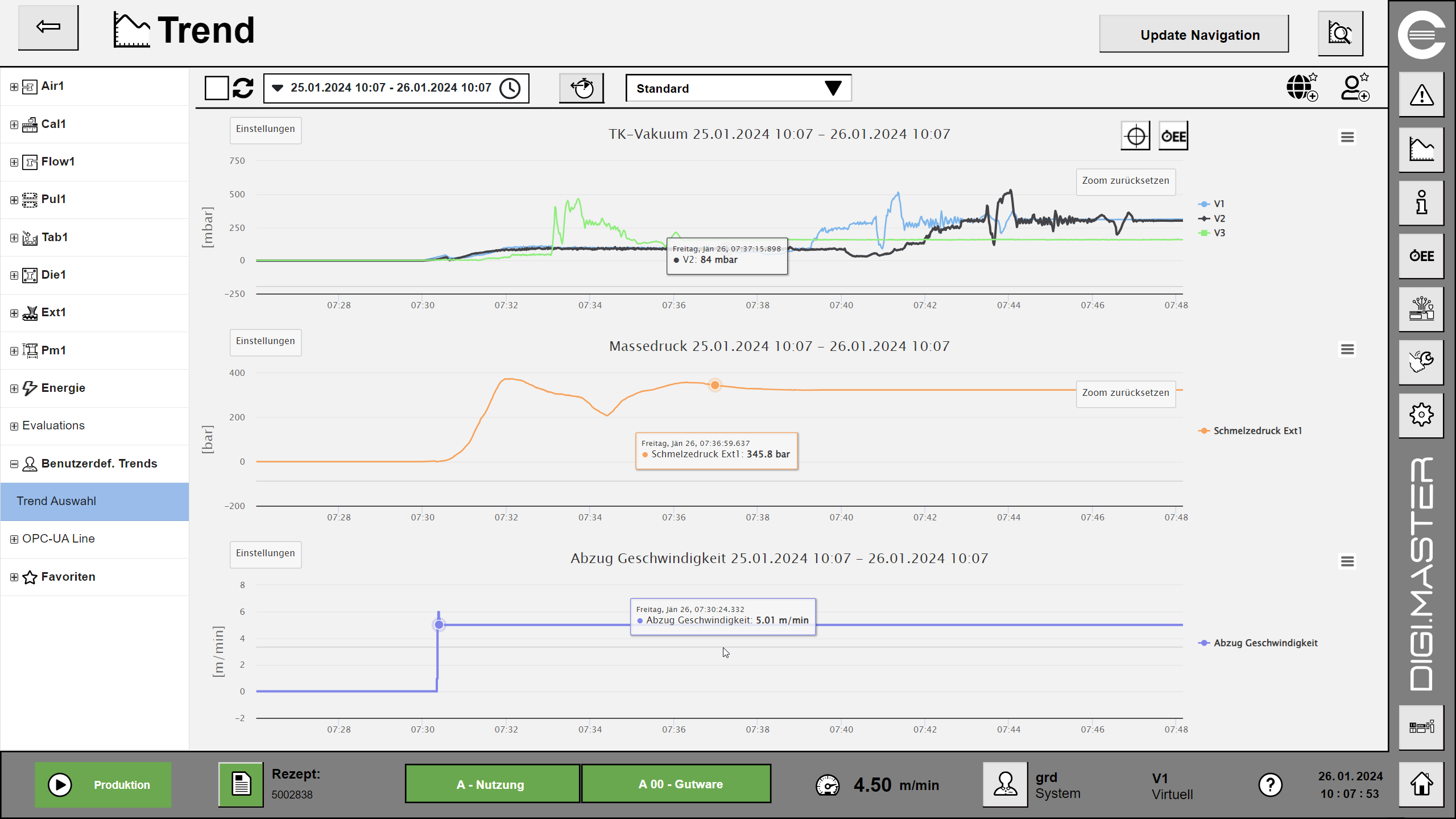Click the globe favorites add icon

click(x=1302, y=88)
